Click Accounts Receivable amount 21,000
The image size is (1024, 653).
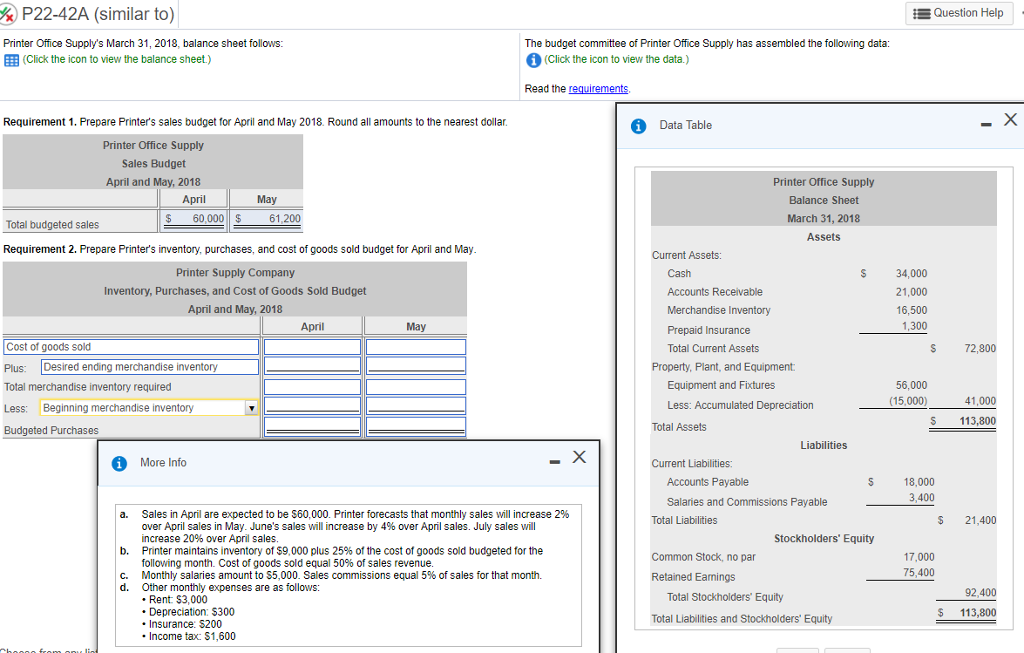point(911,292)
